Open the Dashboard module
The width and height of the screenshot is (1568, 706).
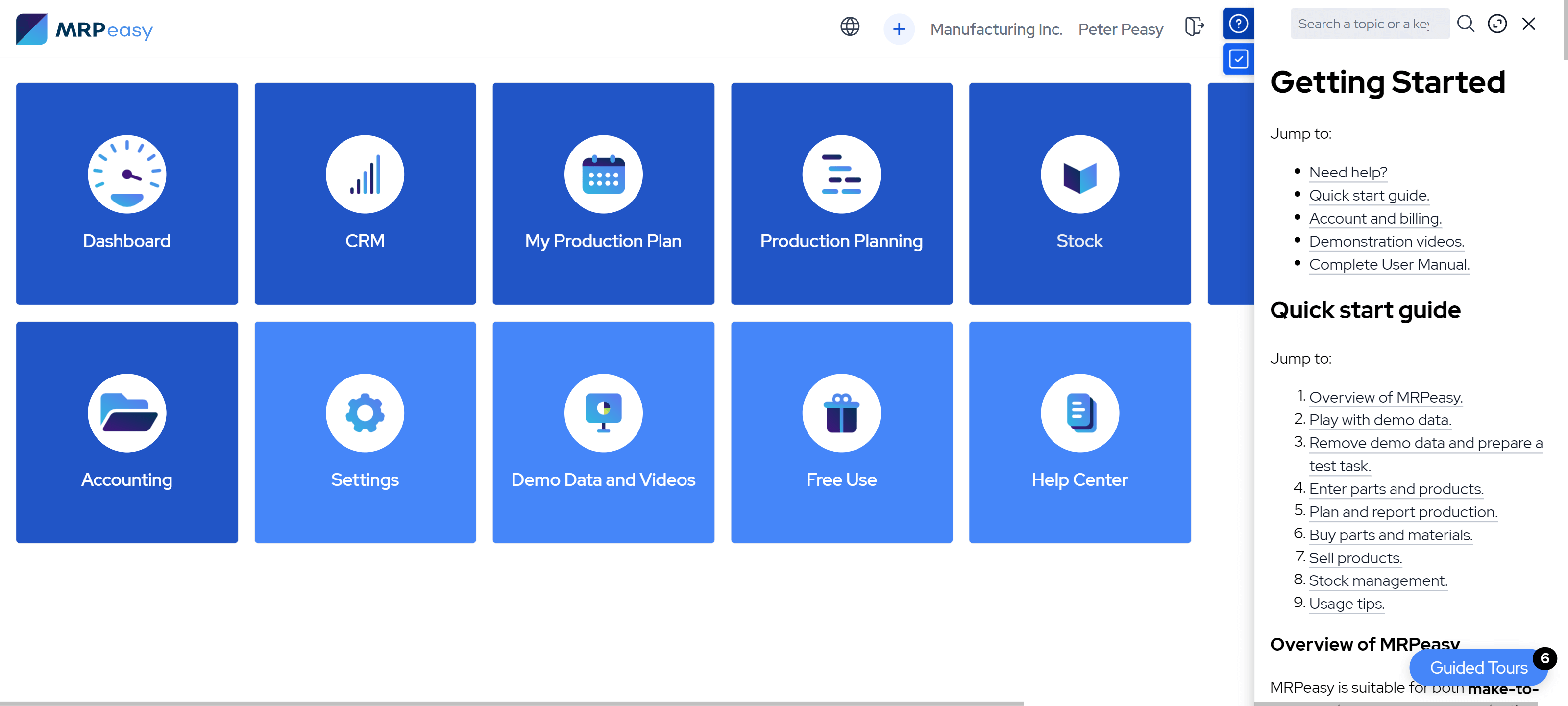tap(127, 194)
